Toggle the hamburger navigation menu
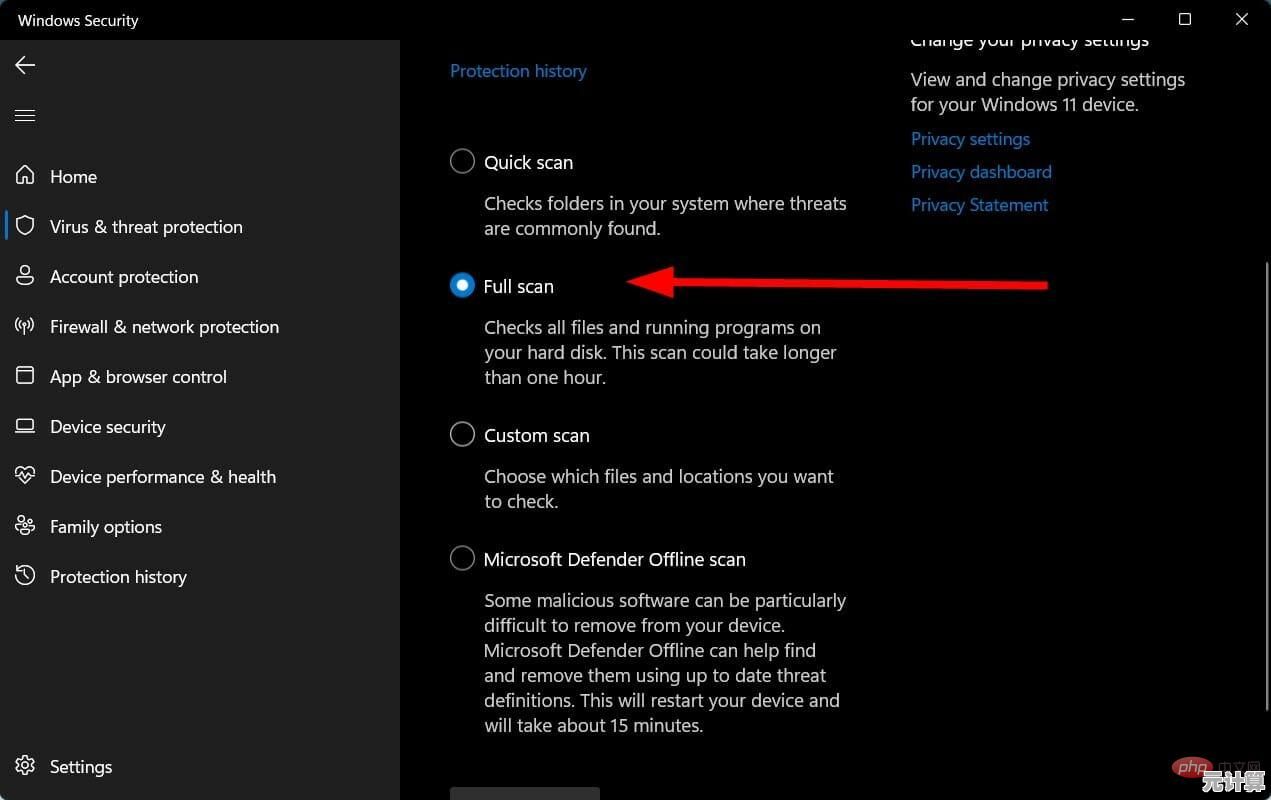 (25, 116)
